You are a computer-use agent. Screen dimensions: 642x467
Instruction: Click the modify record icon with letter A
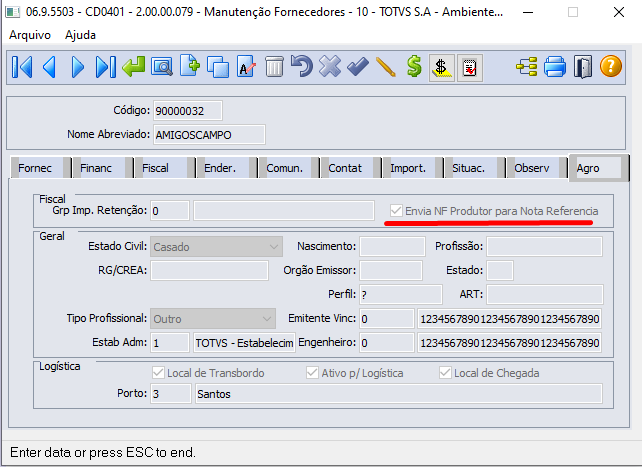246,67
